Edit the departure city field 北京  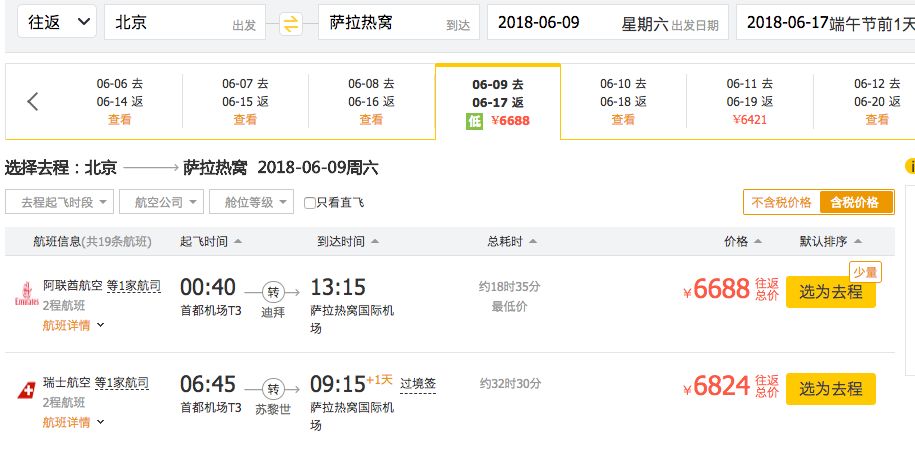[x=185, y=22]
